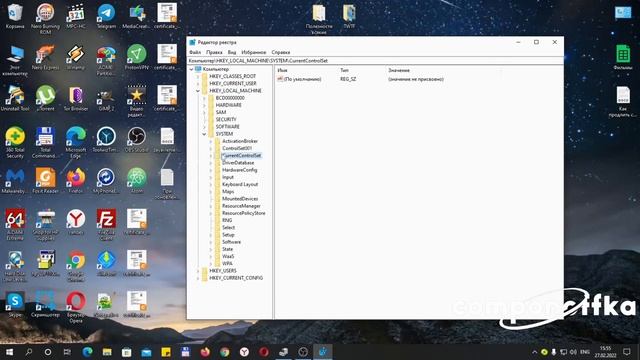
Task: Select the ControlSet001 key
Action: [237, 148]
